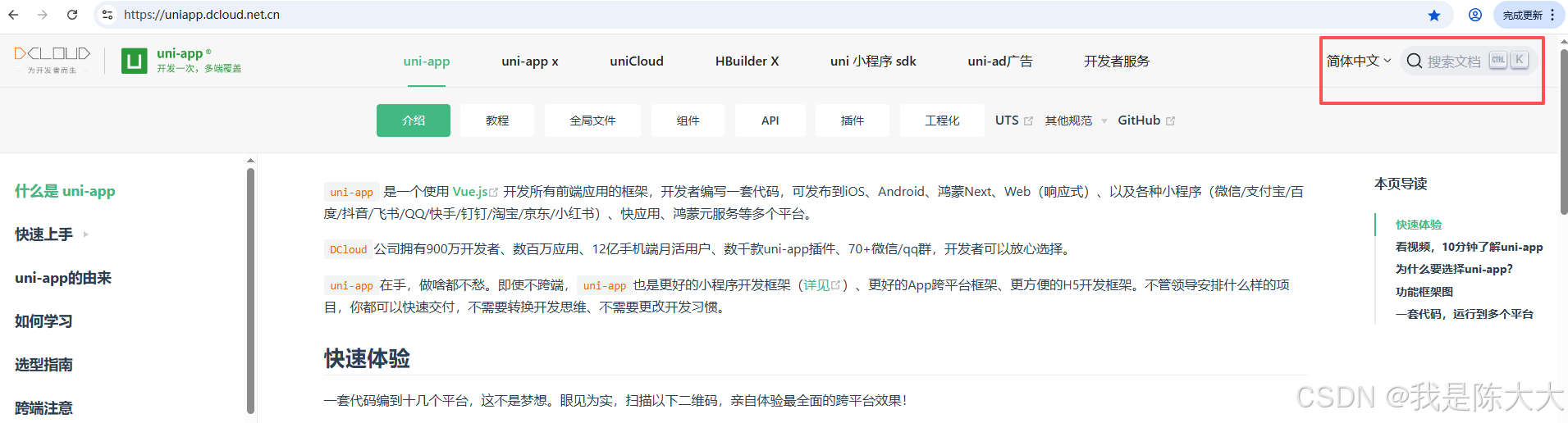This screenshot has width=1568, height=423.
Task: Open HBuilder X in top navigation
Action: (x=747, y=61)
